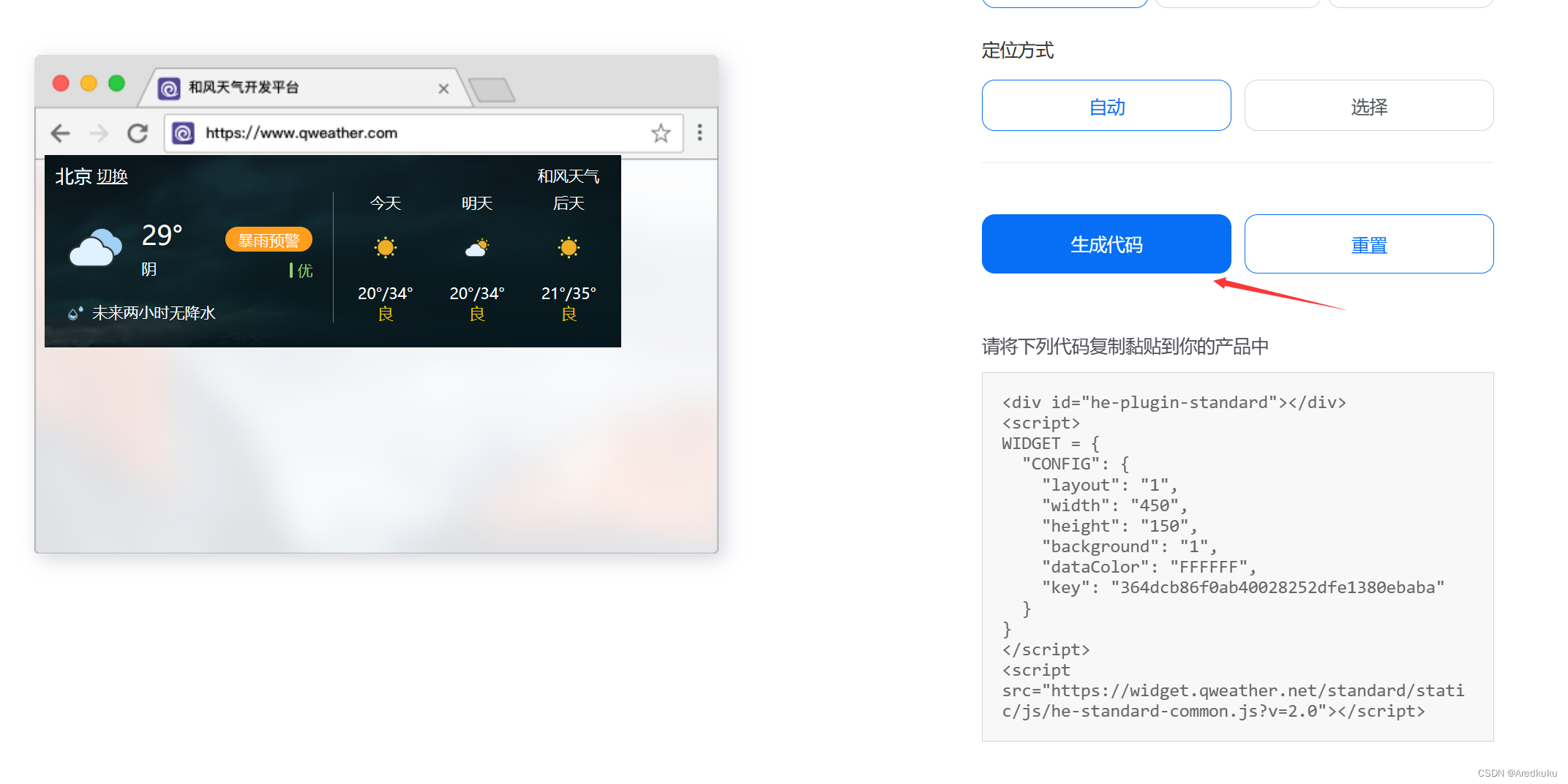Viewport: 1568px width, 784px height.
Task: Open a new browser tab
Action: [492, 90]
